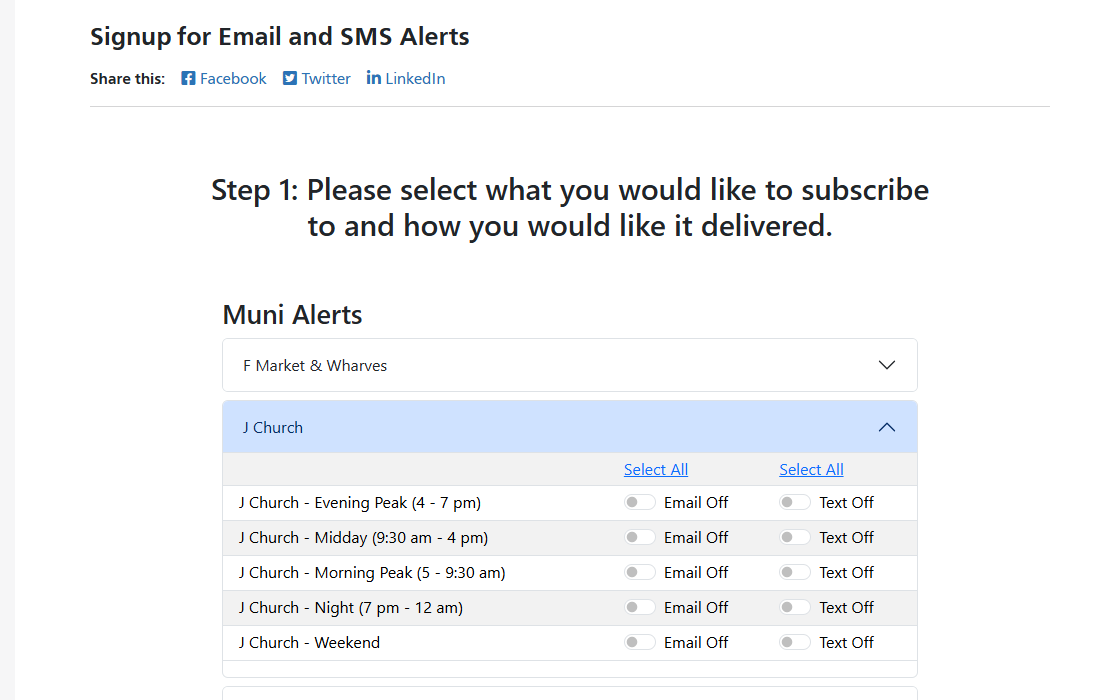Click the Twitter share icon

289,78
